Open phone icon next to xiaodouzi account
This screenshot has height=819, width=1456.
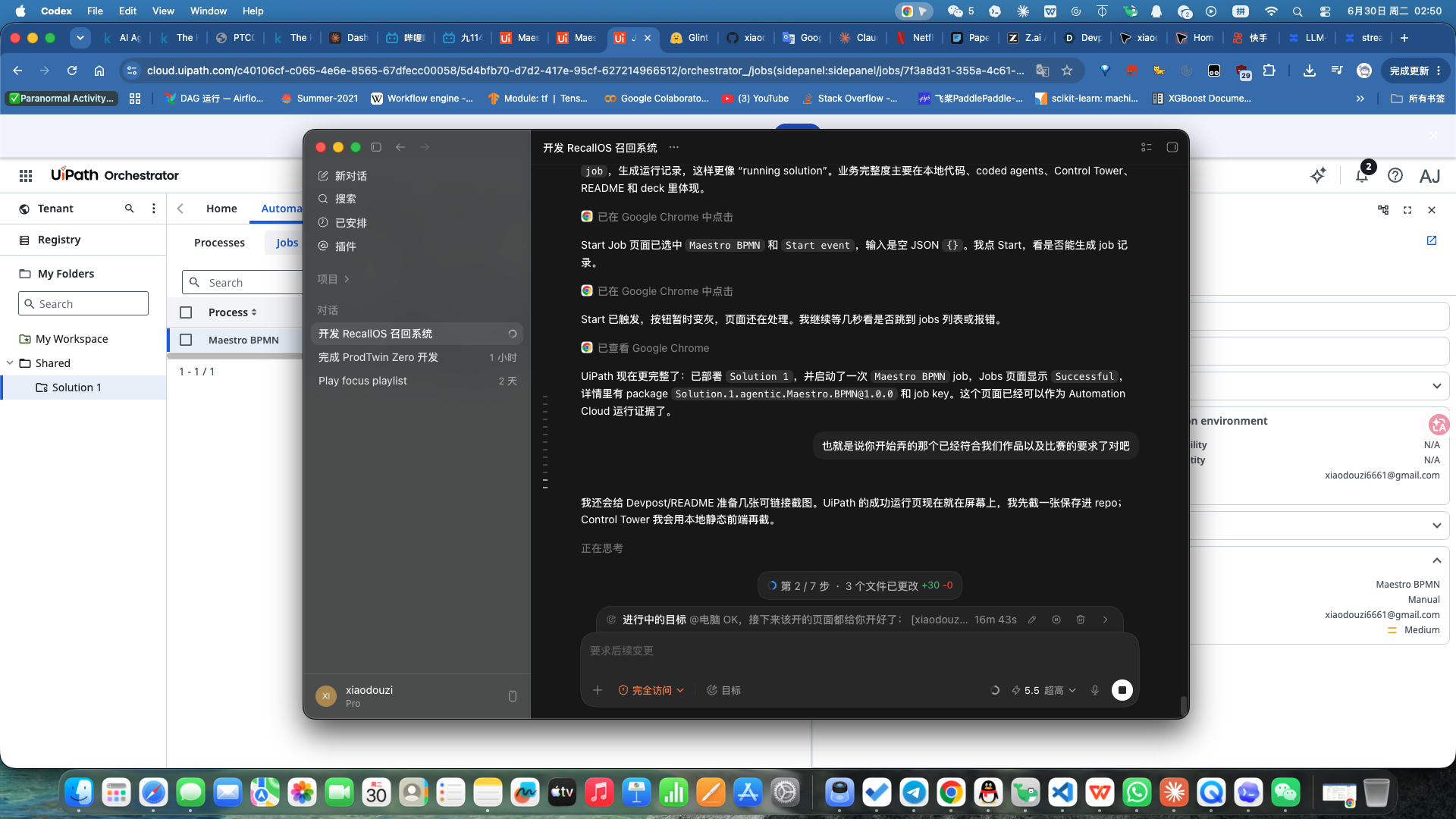tap(513, 696)
